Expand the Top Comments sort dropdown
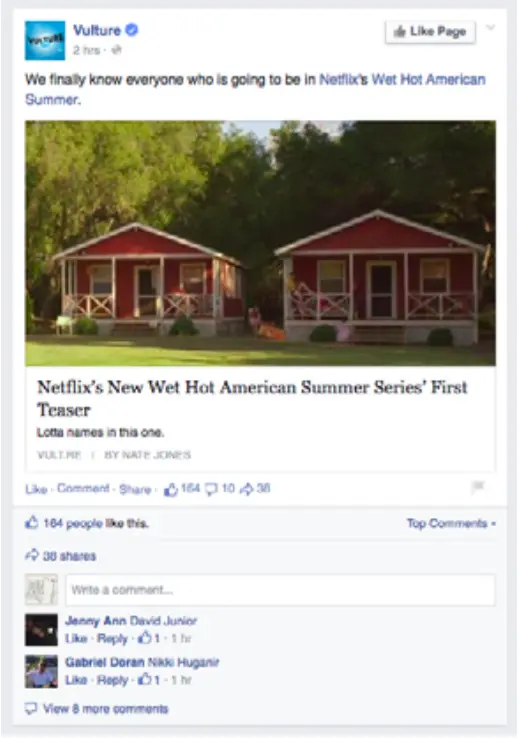The width and height of the screenshot is (519, 738). point(451,523)
